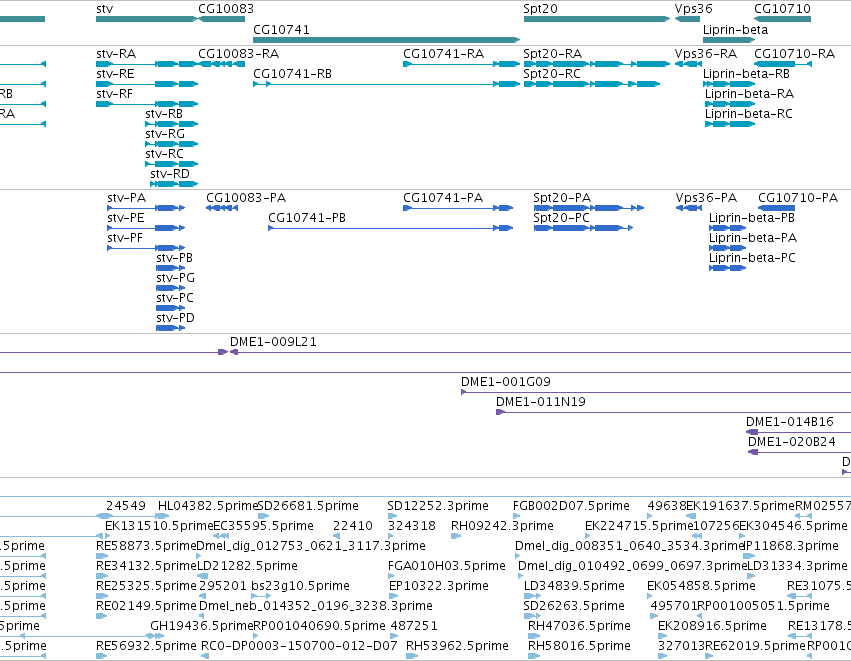Click the FGA010H03.5prime label
851x661 pixels.
pos(447,565)
